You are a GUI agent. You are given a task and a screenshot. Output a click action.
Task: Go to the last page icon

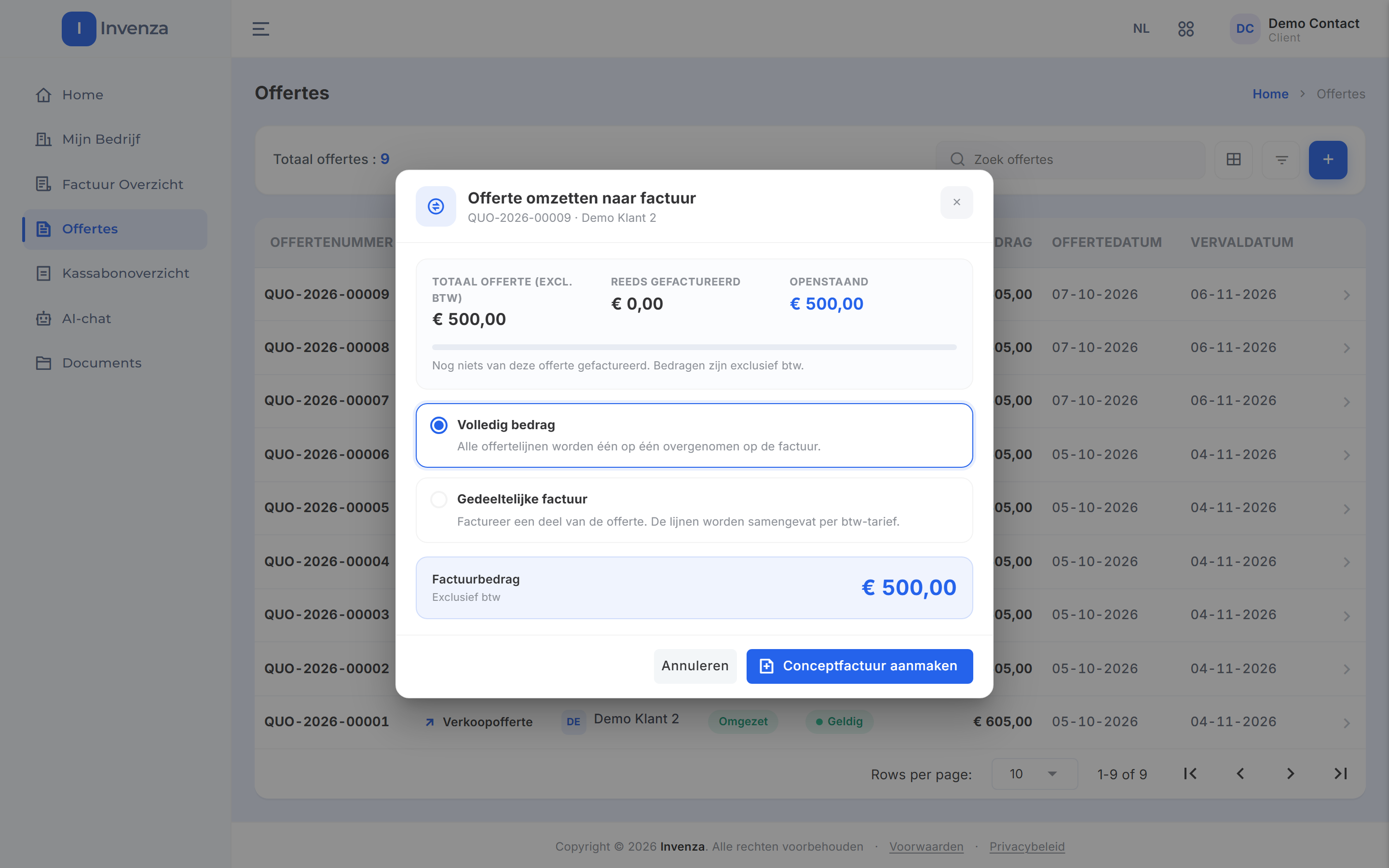point(1340,774)
